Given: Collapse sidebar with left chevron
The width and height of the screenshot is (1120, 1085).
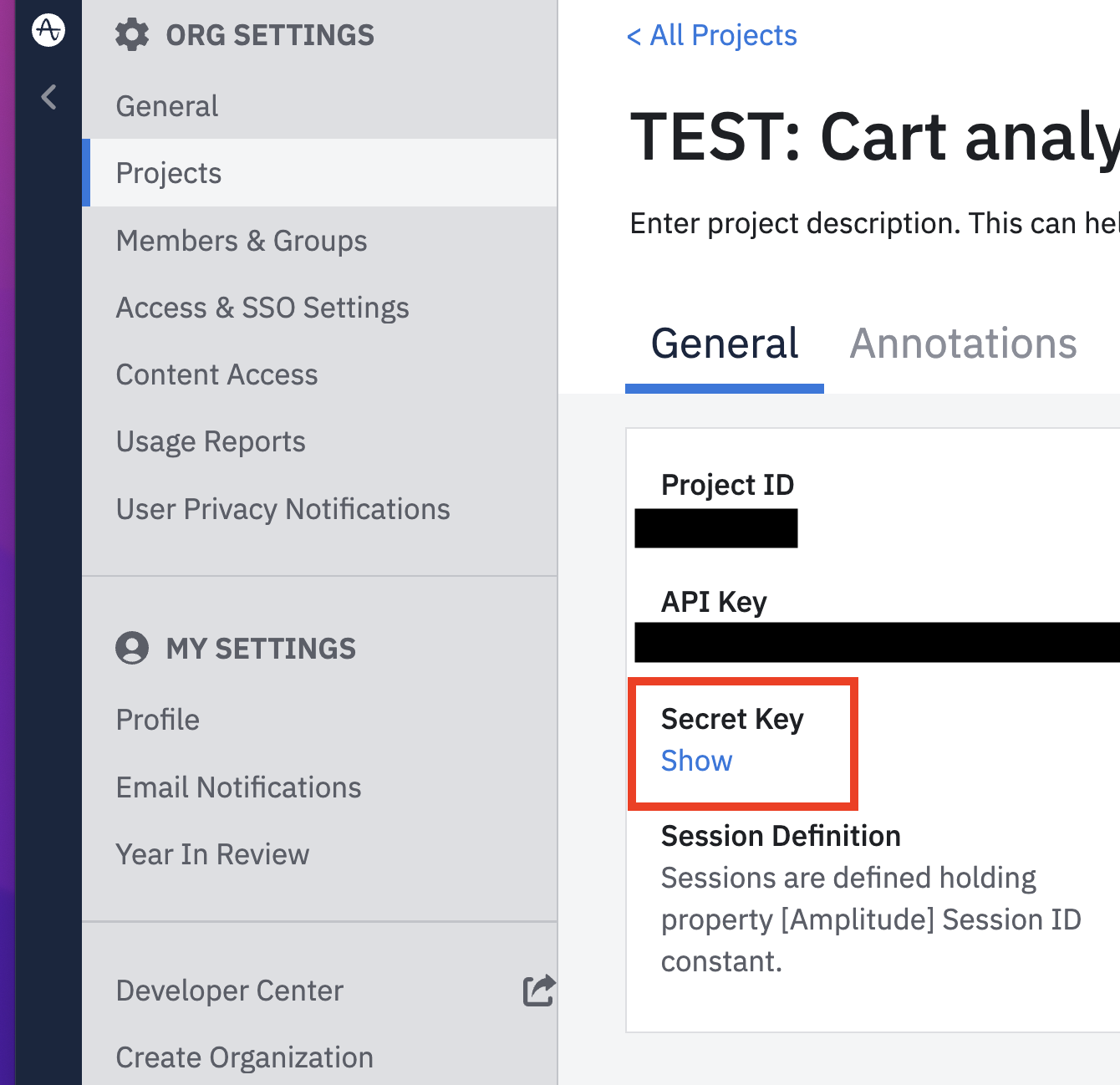Looking at the screenshot, I should point(49,97).
